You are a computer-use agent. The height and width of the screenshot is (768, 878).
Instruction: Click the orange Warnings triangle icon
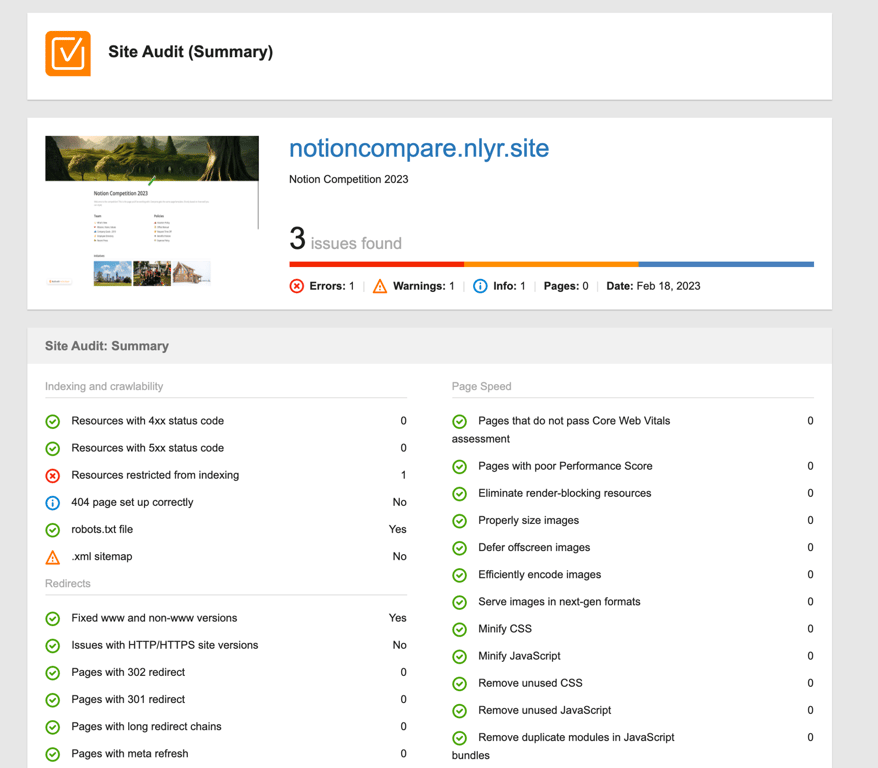[x=380, y=286]
